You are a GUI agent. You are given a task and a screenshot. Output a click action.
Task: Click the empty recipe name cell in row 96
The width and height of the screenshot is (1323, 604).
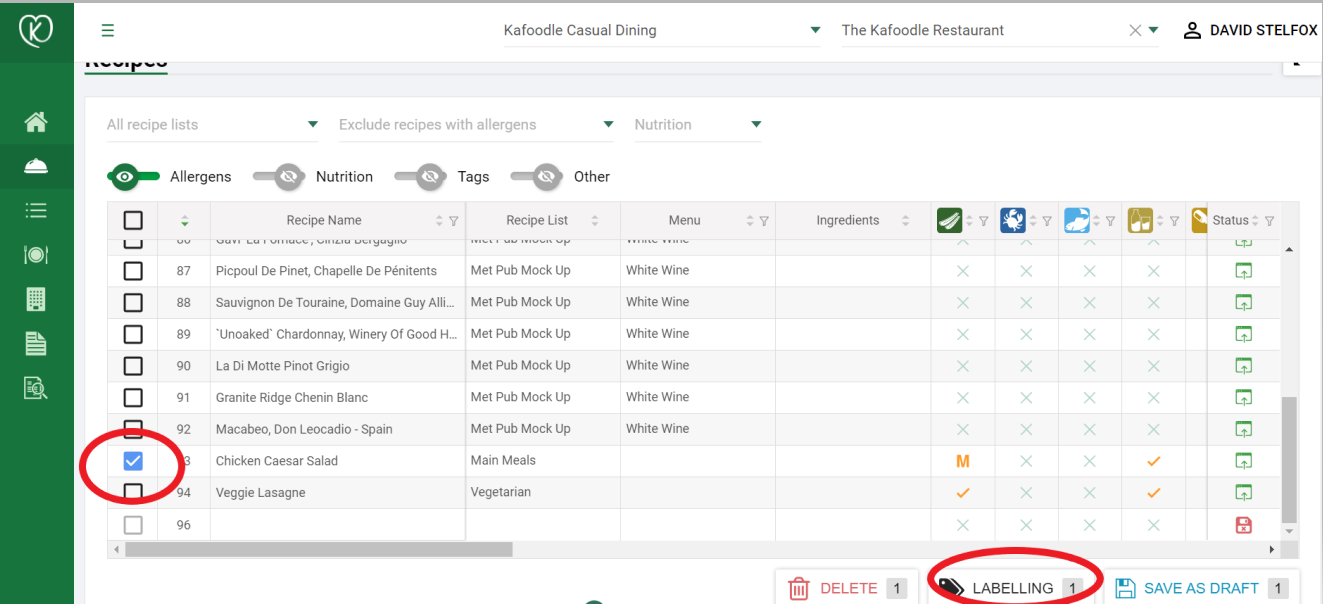[x=338, y=525]
